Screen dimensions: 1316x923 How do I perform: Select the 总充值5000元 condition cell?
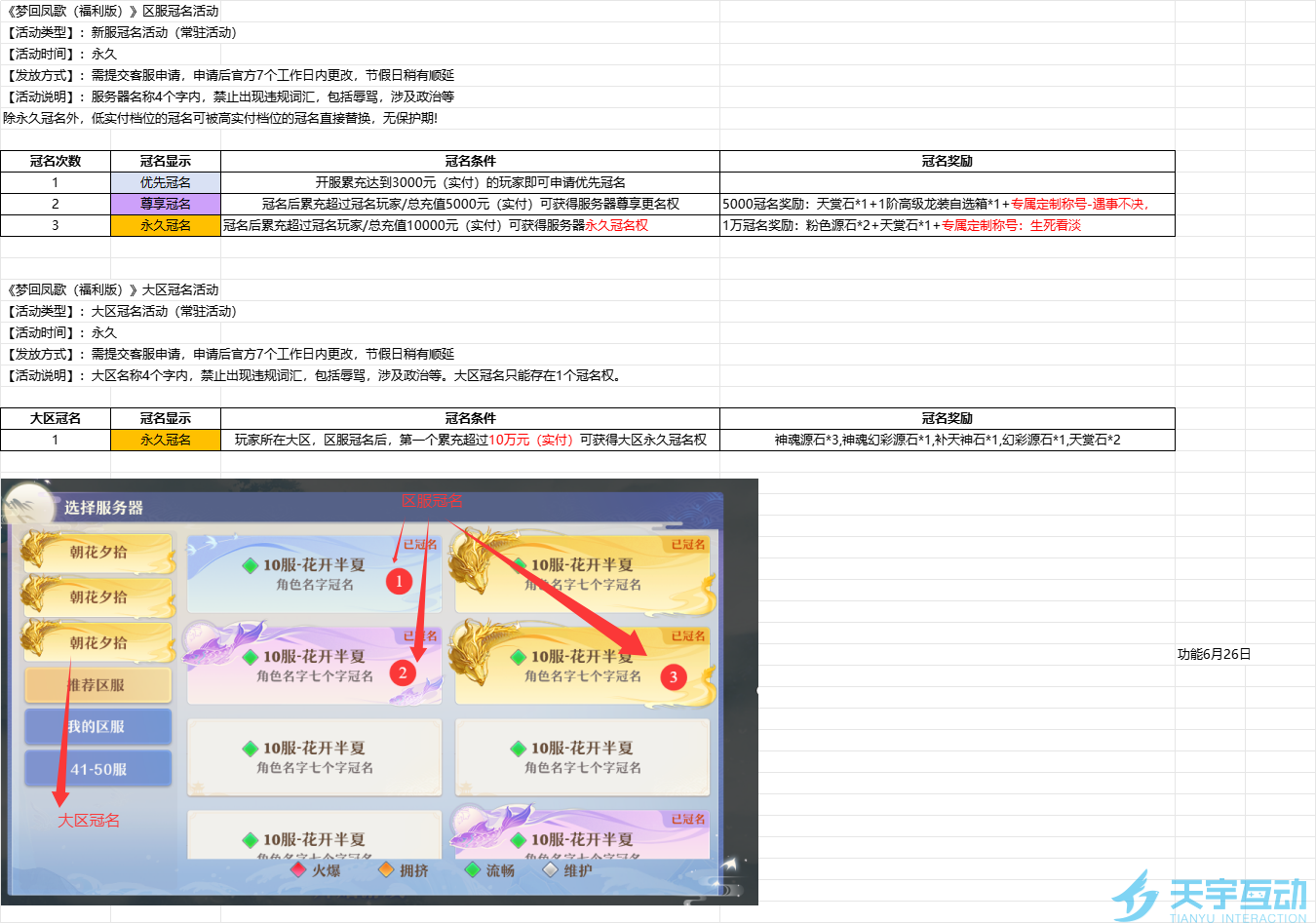(x=471, y=204)
